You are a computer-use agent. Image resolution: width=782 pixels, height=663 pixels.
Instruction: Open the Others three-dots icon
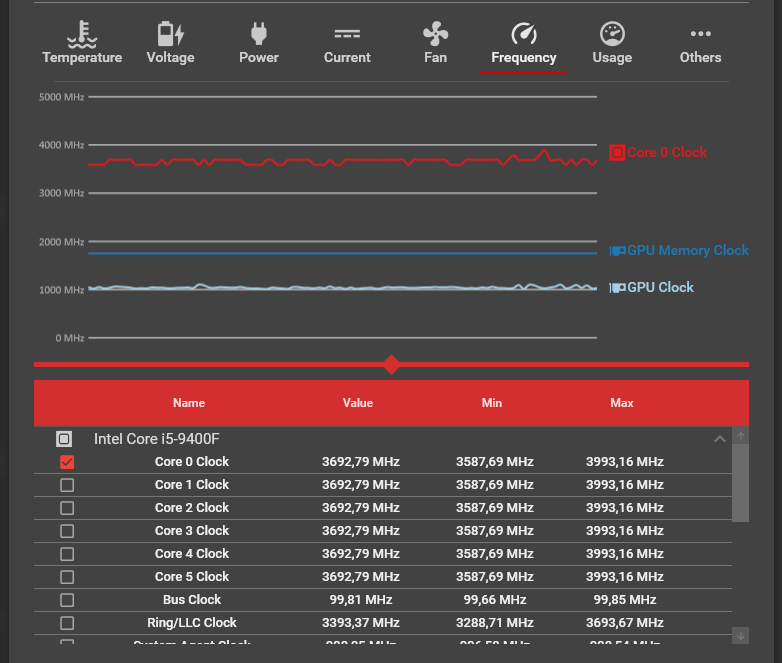pyautogui.click(x=700, y=34)
